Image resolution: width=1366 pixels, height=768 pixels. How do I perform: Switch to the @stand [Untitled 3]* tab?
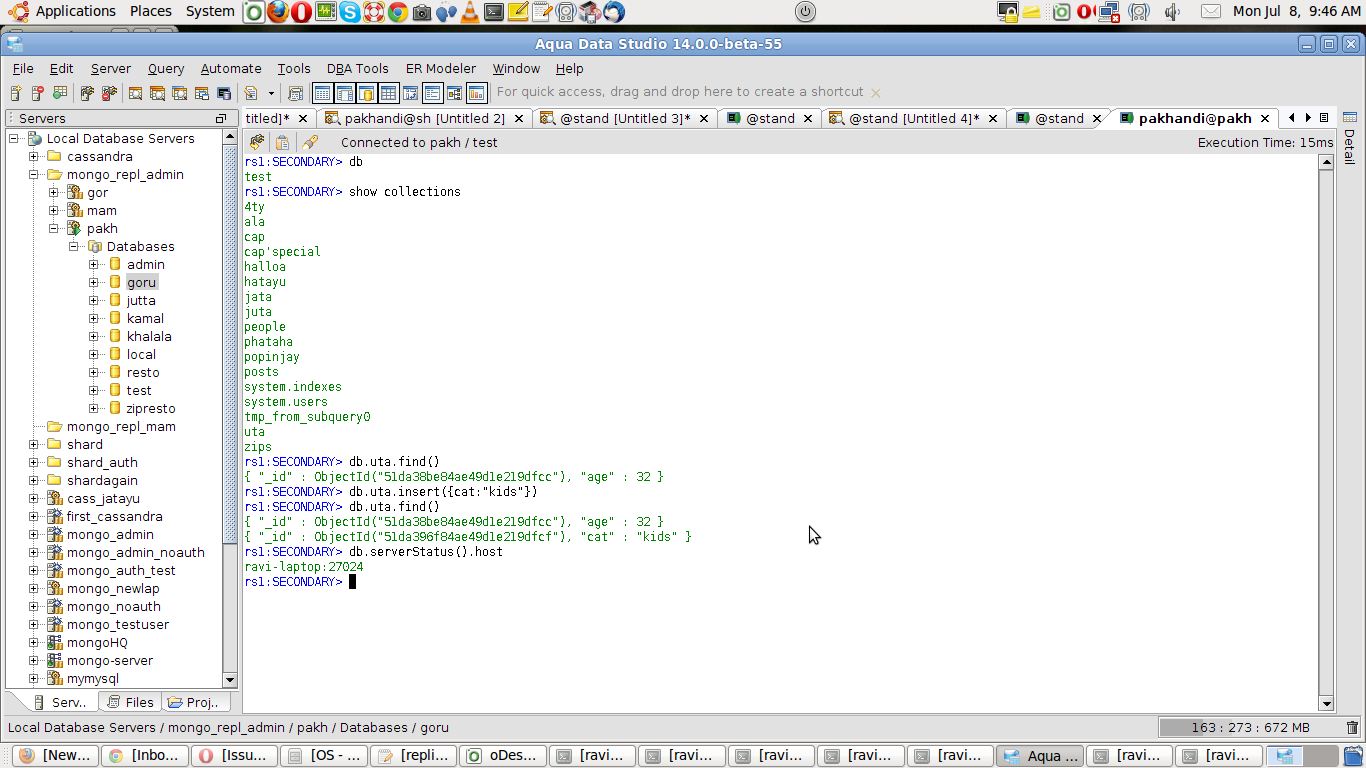pyautogui.click(x=624, y=118)
